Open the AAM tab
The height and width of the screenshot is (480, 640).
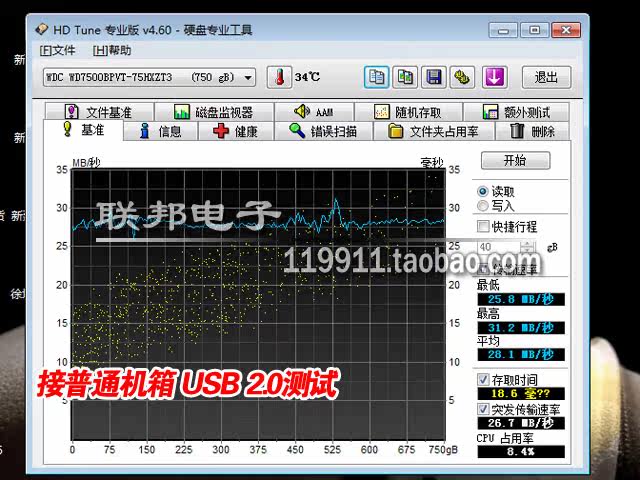314,112
